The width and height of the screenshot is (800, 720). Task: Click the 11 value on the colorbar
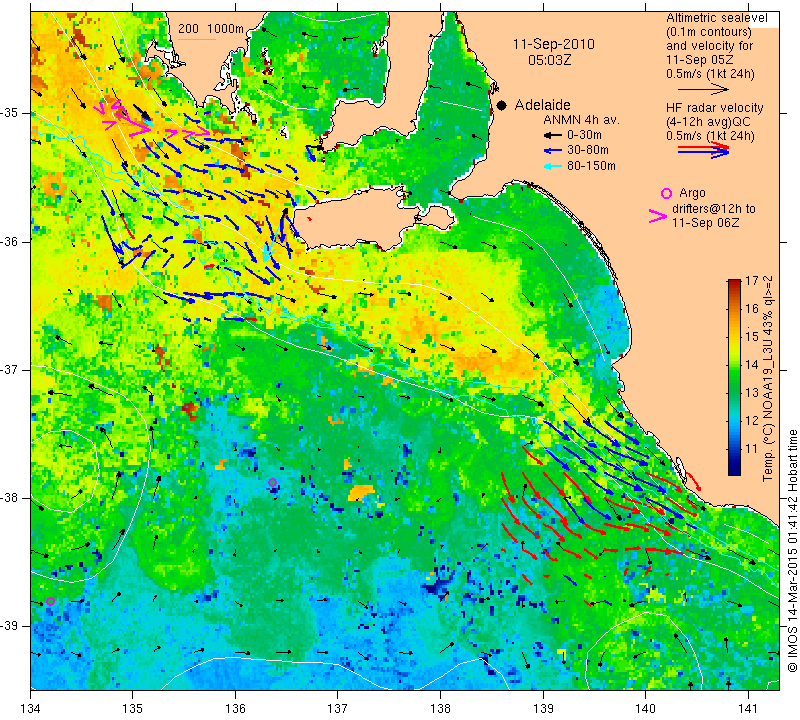pos(752,449)
